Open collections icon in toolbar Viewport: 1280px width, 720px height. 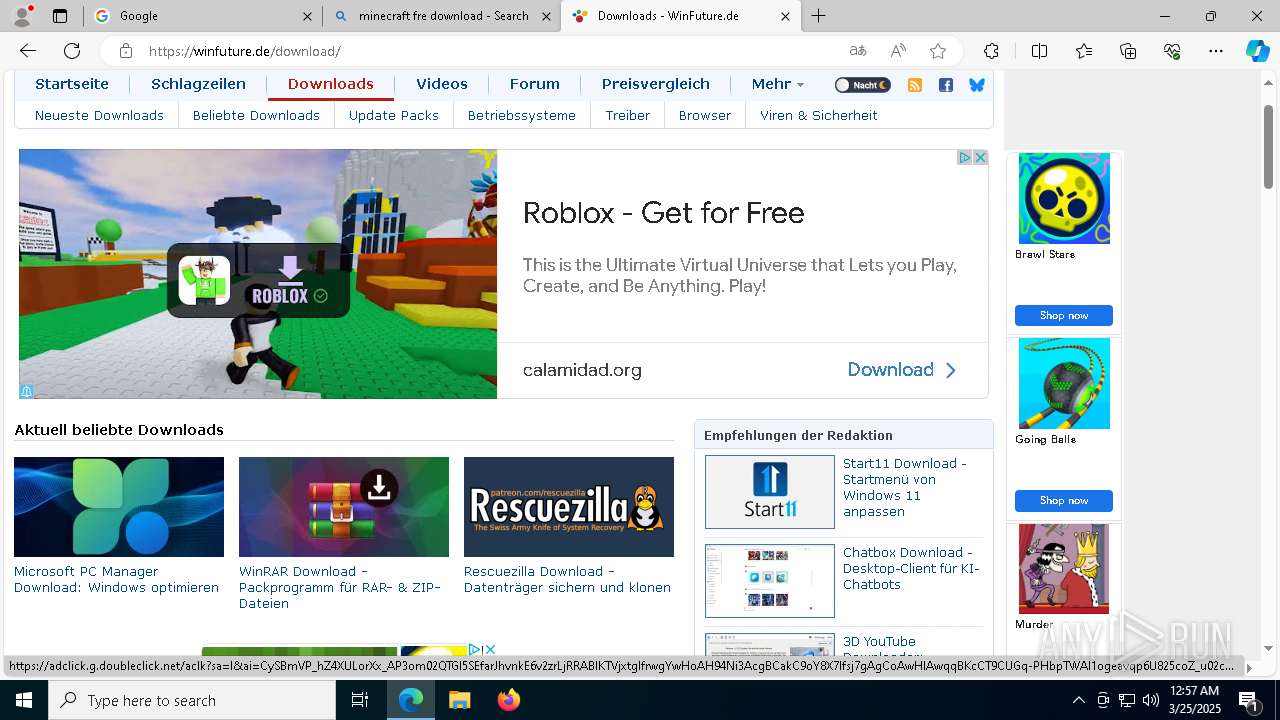(x=1128, y=51)
